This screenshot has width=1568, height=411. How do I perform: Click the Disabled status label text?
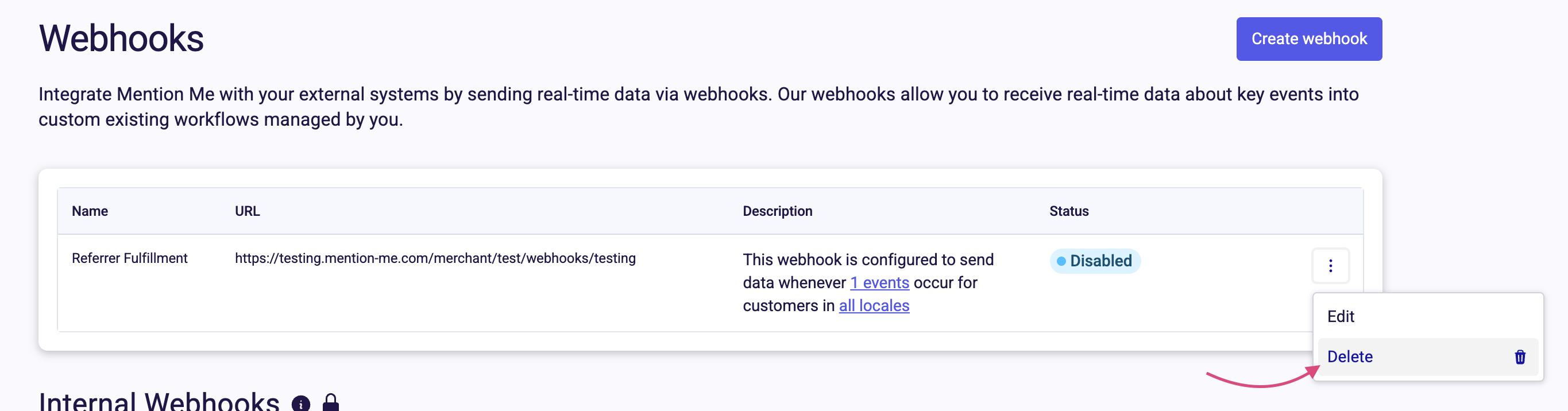[1100, 261]
